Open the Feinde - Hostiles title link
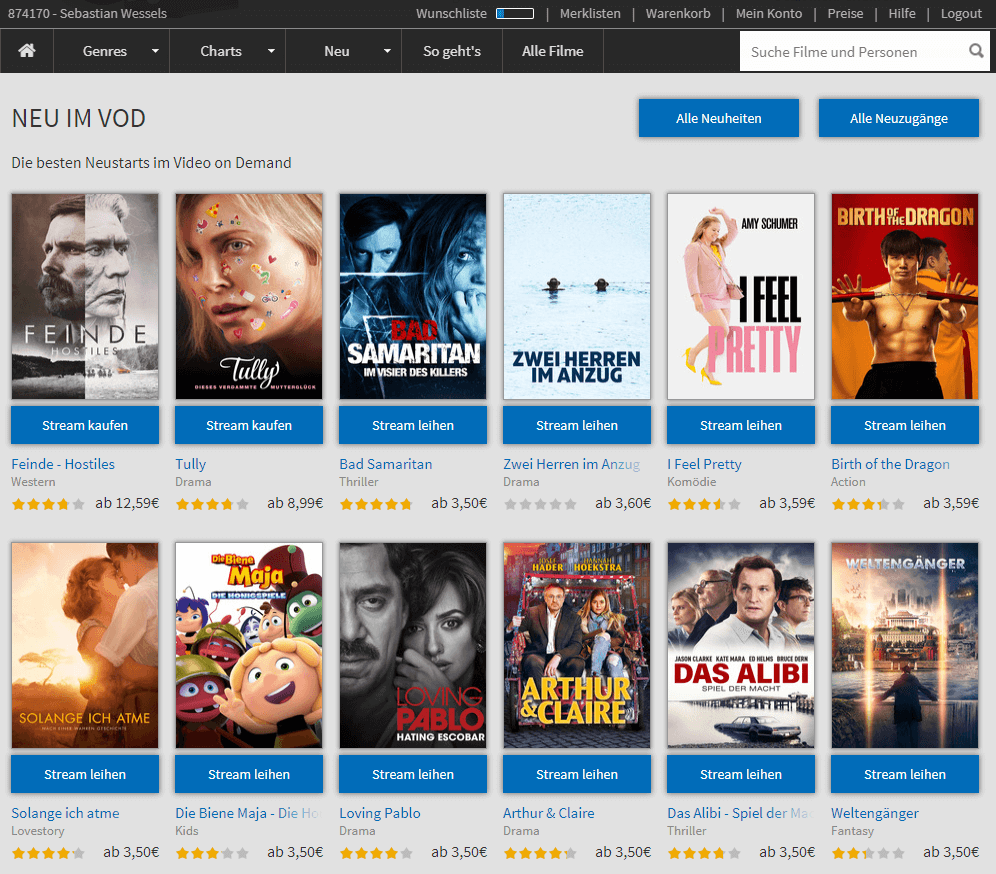Viewport: 996px width, 874px height. pos(63,464)
